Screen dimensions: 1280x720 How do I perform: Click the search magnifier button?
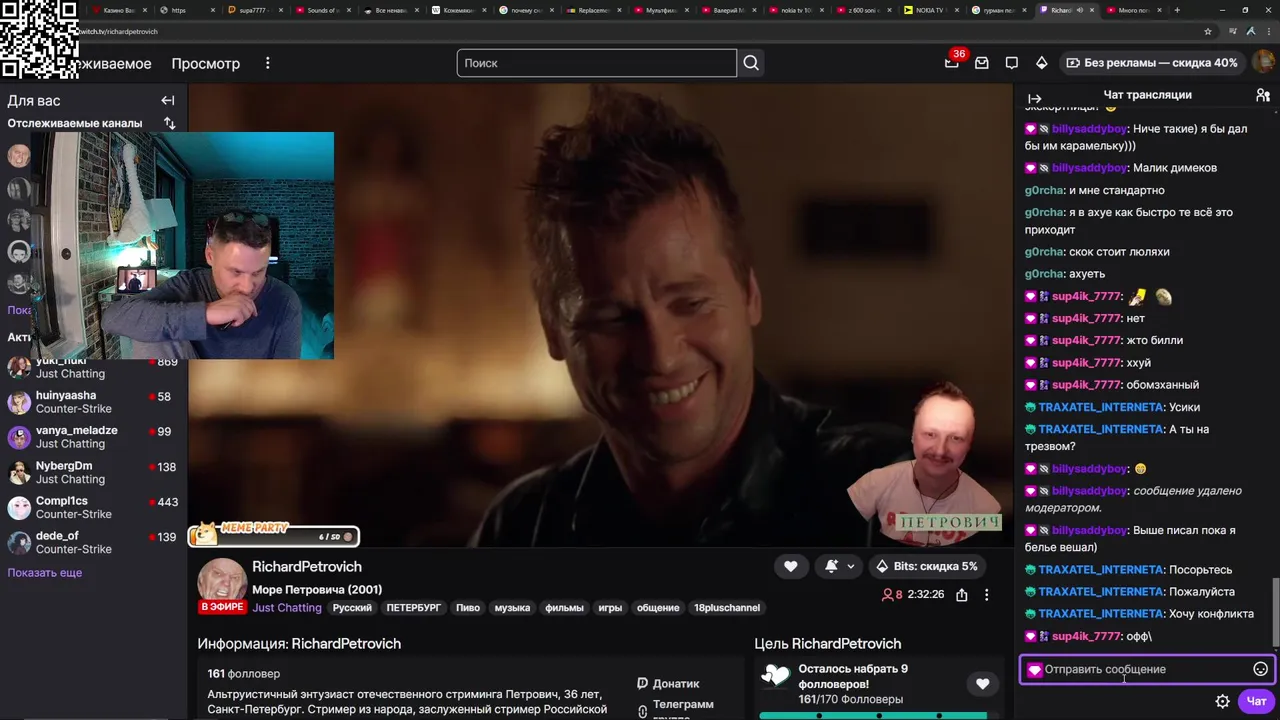point(751,63)
